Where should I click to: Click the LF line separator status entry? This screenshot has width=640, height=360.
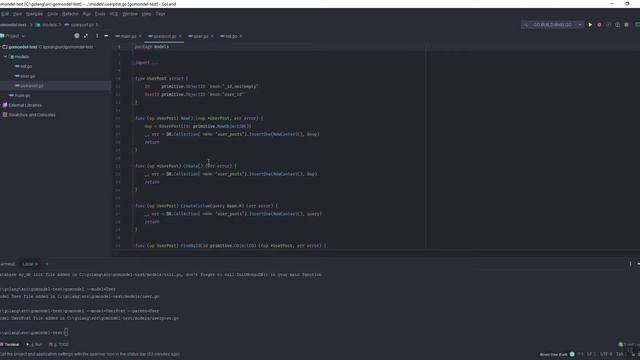click(x=591, y=354)
